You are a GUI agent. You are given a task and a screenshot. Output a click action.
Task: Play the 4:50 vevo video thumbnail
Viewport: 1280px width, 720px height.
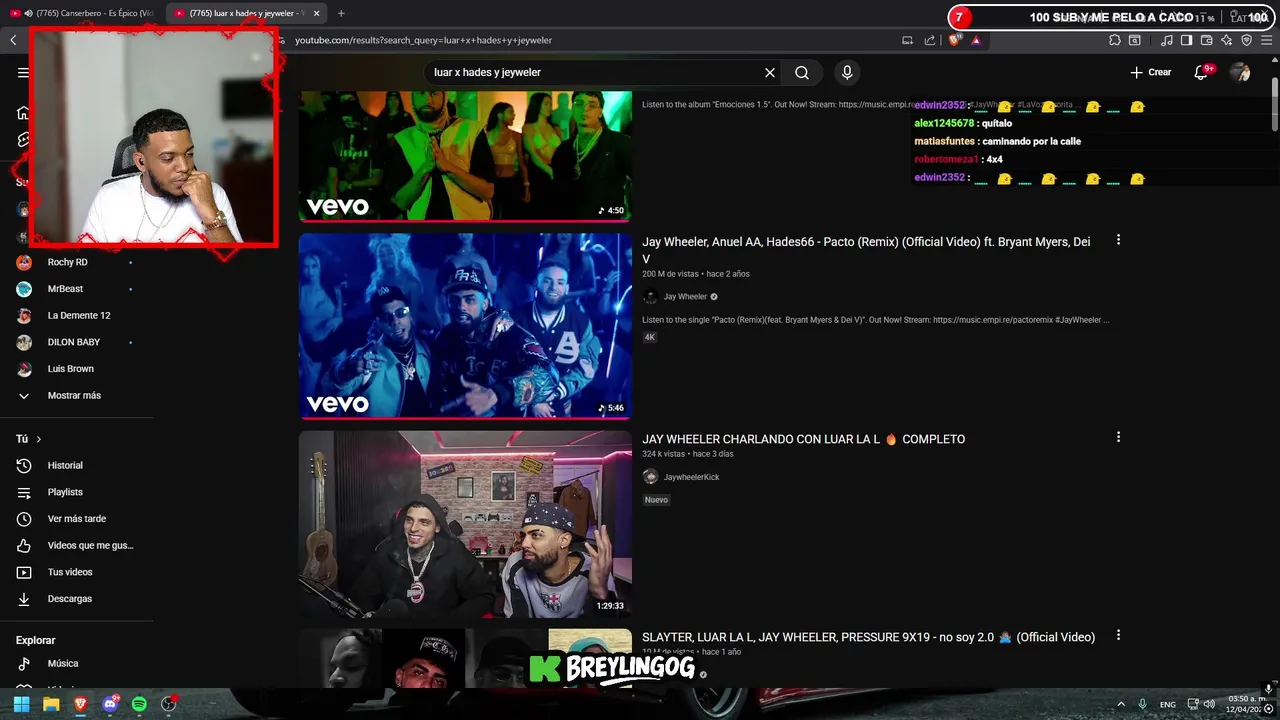click(x=465, y=156)
